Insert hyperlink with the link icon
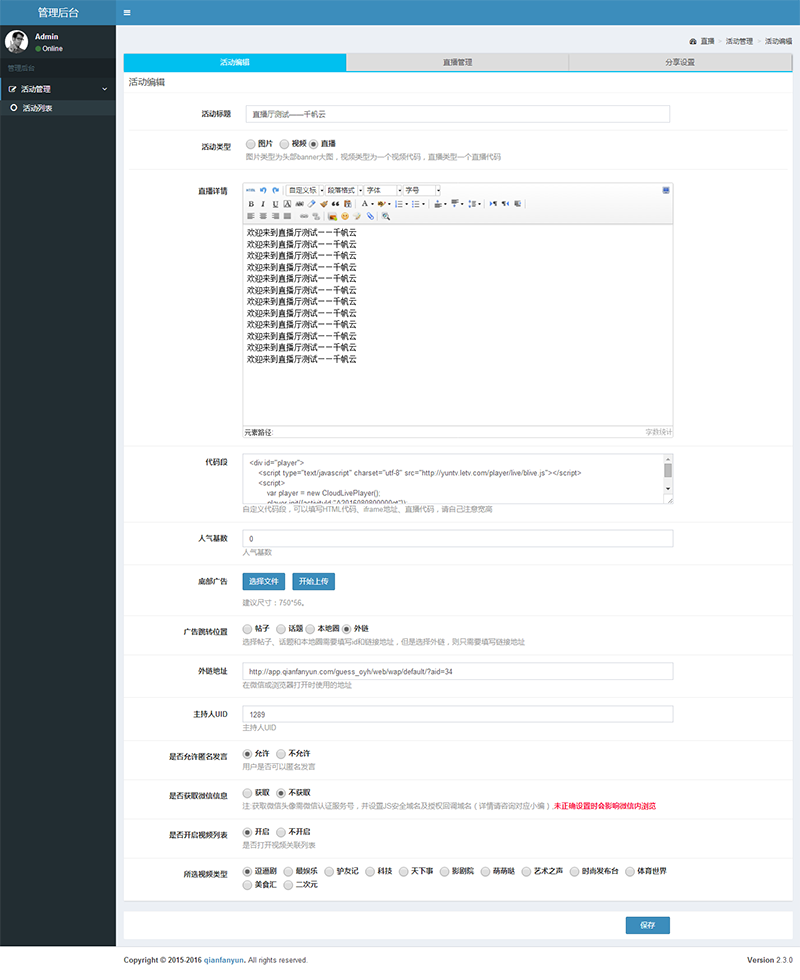 coord(304,216)
